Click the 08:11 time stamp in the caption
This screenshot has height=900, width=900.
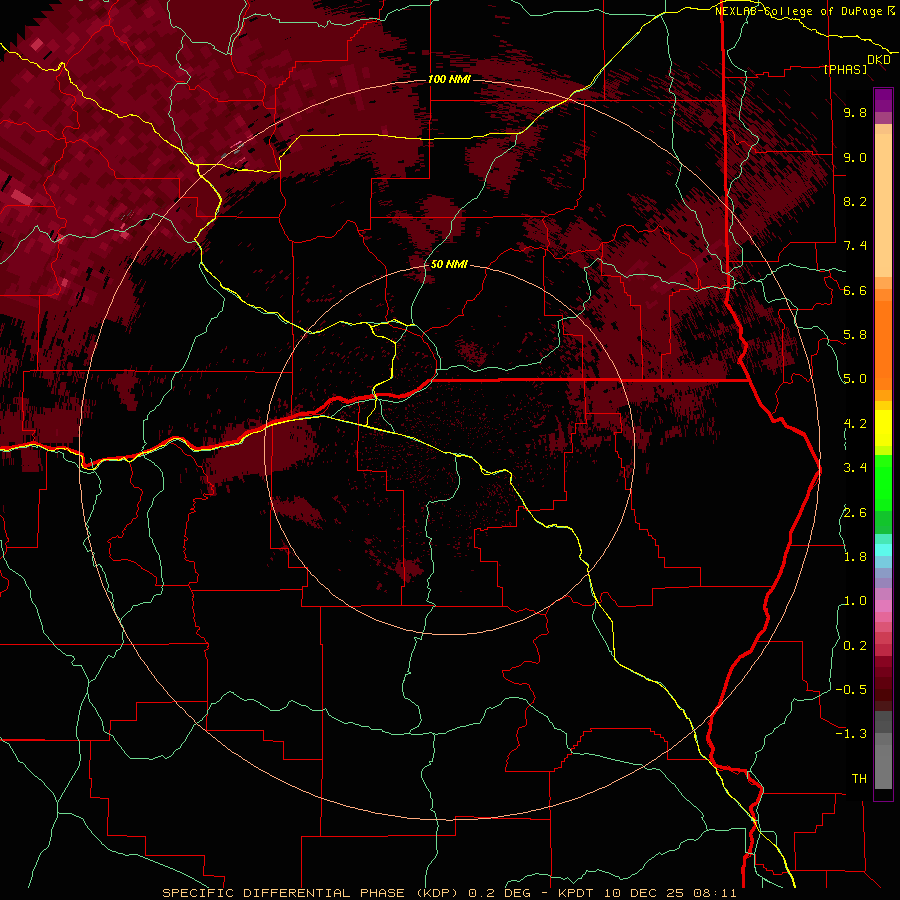[x=715, y=893]
